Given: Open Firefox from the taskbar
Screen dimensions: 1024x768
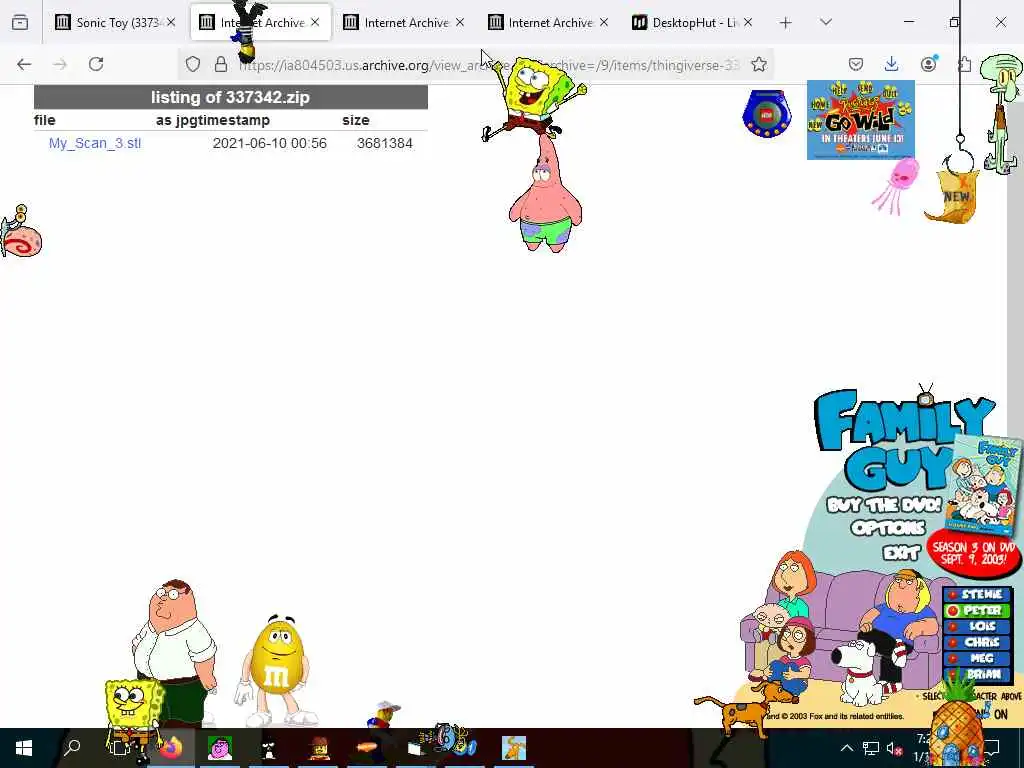Looking at the screenshot, I should [172, 747].
